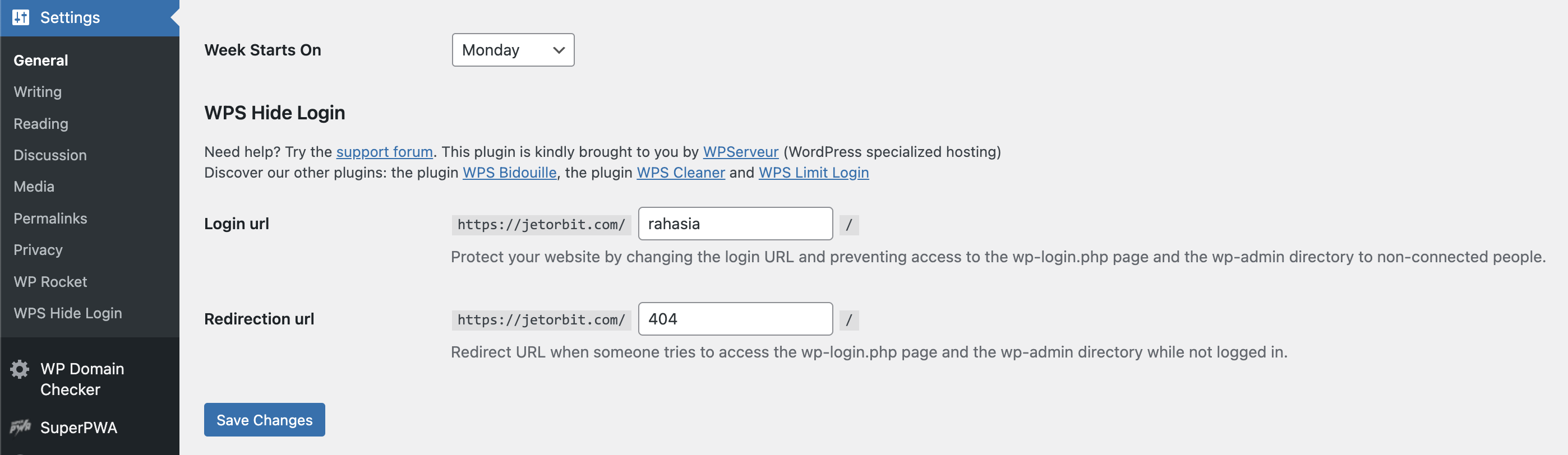Open Discussion settings
Viewport: 1568px width, 455px height.
click(50, 155)
